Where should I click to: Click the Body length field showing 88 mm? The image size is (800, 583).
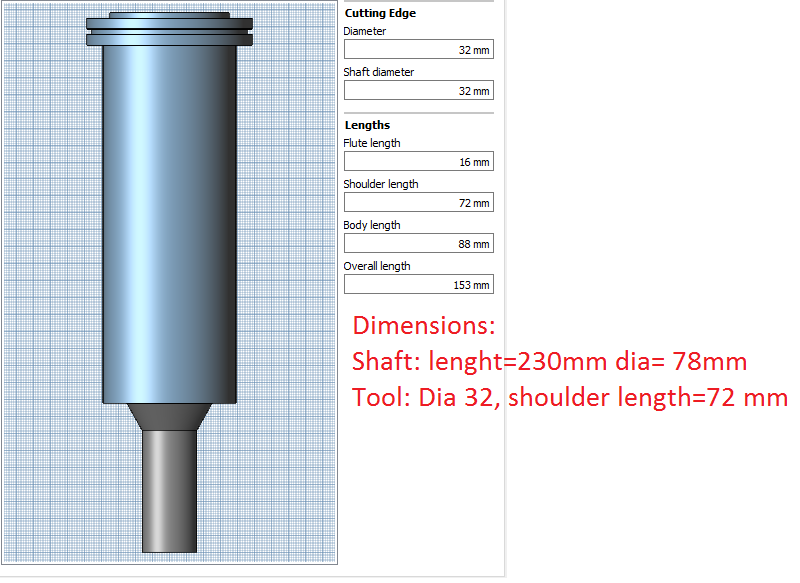click(418, 244)
